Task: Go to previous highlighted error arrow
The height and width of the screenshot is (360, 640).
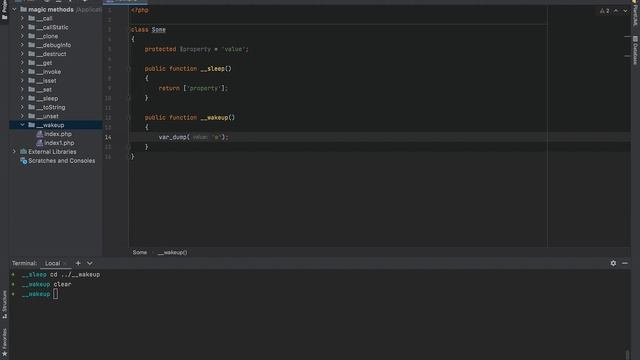Action: [x=616, y=11]
